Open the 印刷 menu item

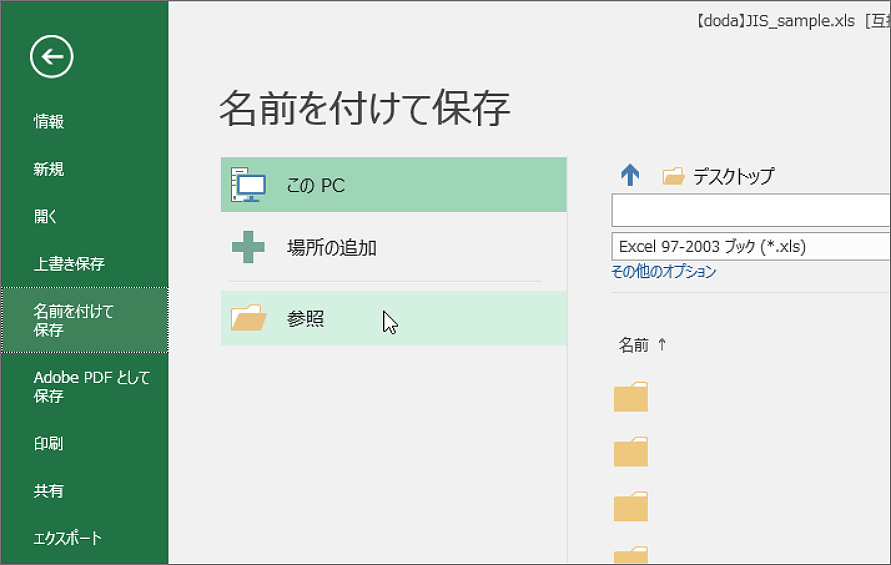coord(48,443)
